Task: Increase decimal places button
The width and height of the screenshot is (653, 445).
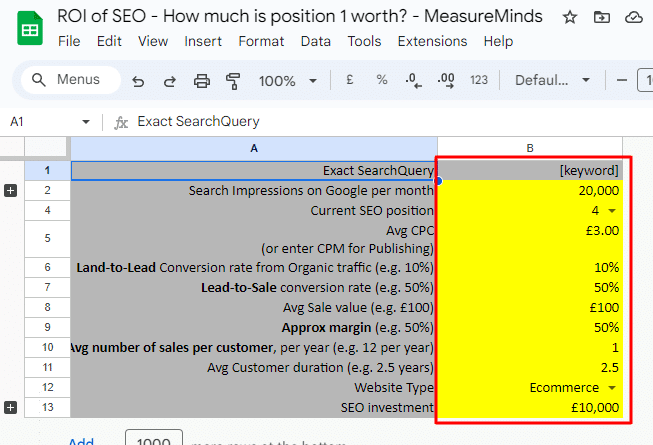Action: point(446,80)
